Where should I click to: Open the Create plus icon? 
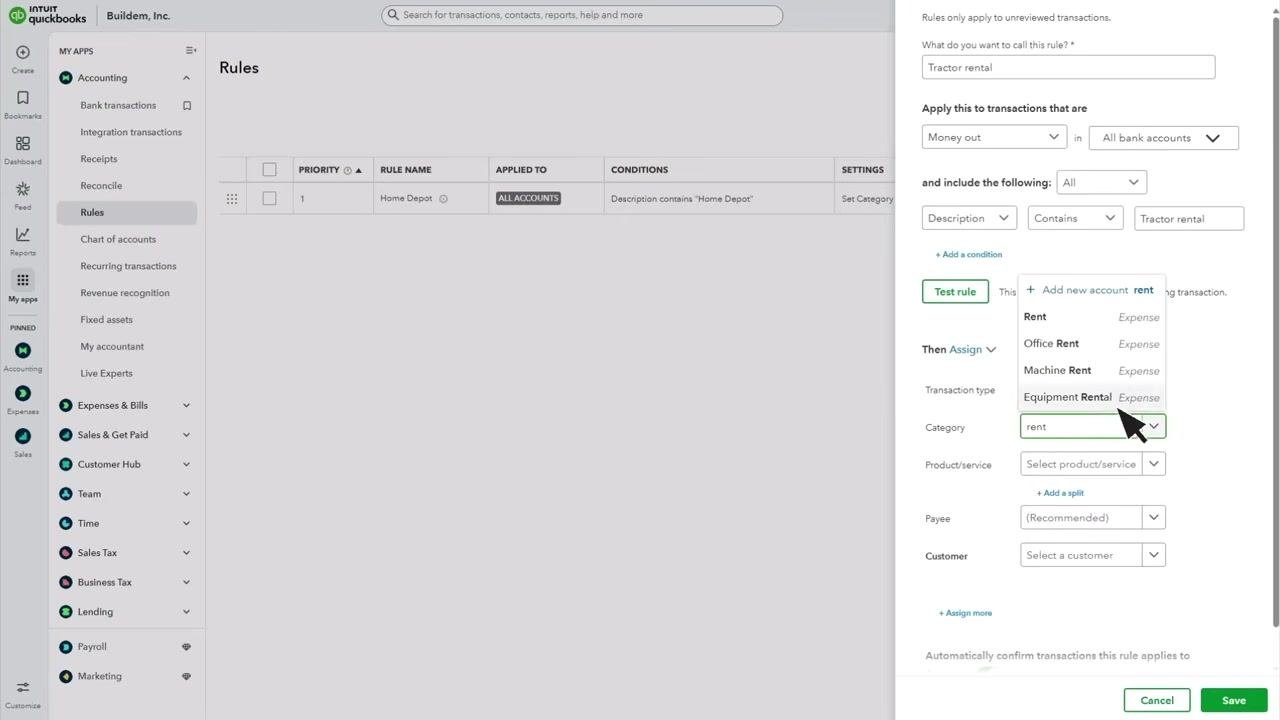23,52
